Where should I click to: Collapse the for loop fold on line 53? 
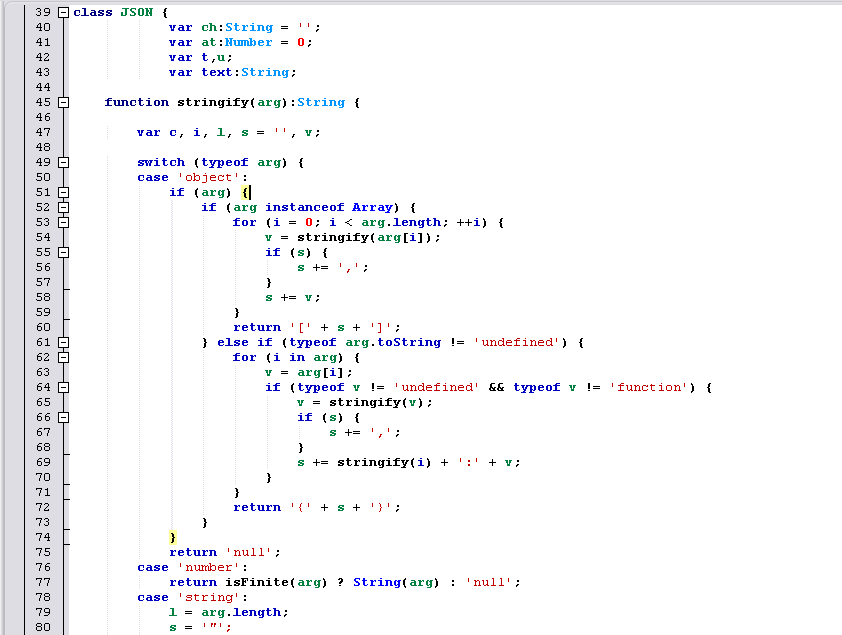point(63,223)
